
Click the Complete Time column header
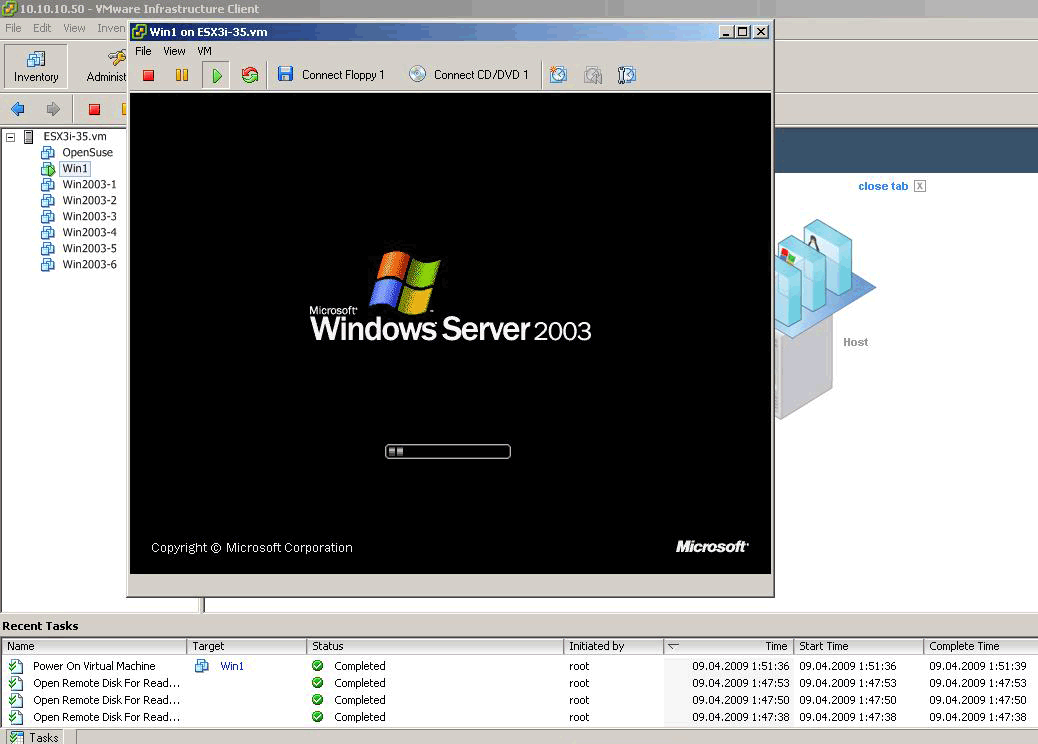(x=980, y=646)
